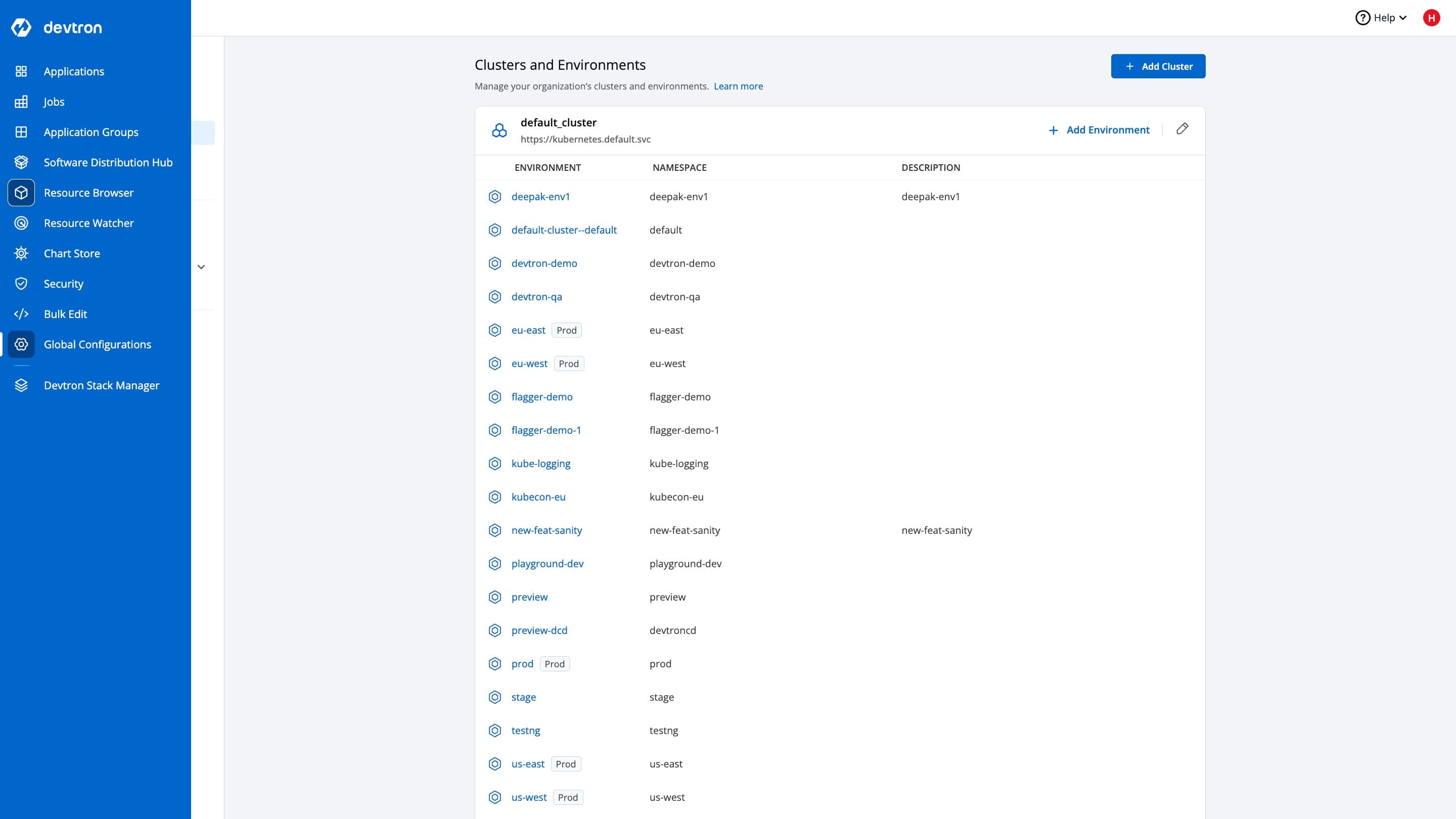1456x819 pixels.
Task: Click the deepak-env1 environment icon
Action: pyautogui.click(x=494, y=197)
